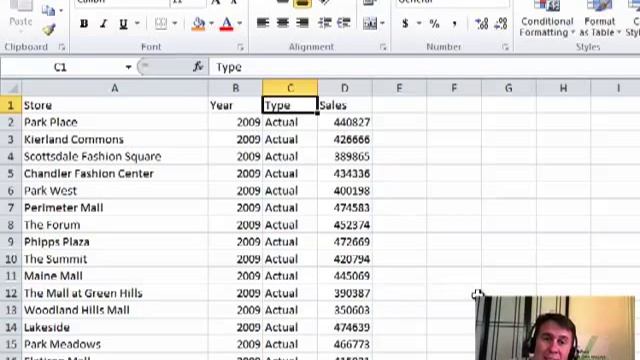Image resolution: width=640 pixels, height=360 pixels.
Task: Click the Insert Function fx button
Action: pos(198,67)
